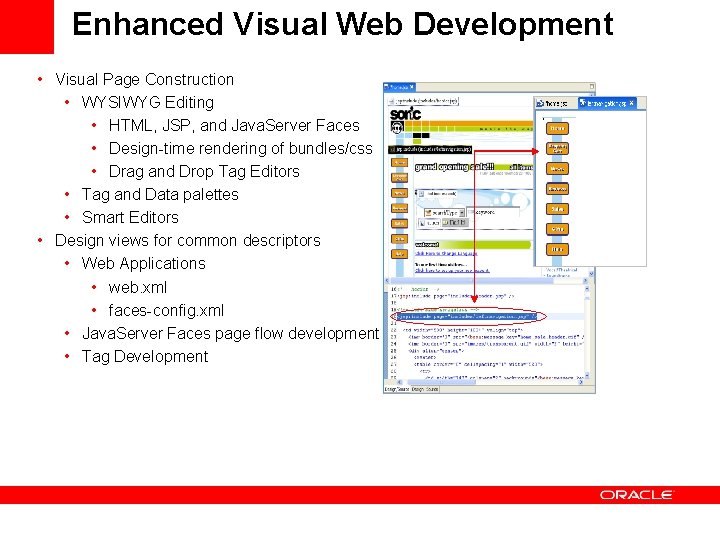
Task: Click bullet text faces-config.xml
Action: (x=166, y=310)
